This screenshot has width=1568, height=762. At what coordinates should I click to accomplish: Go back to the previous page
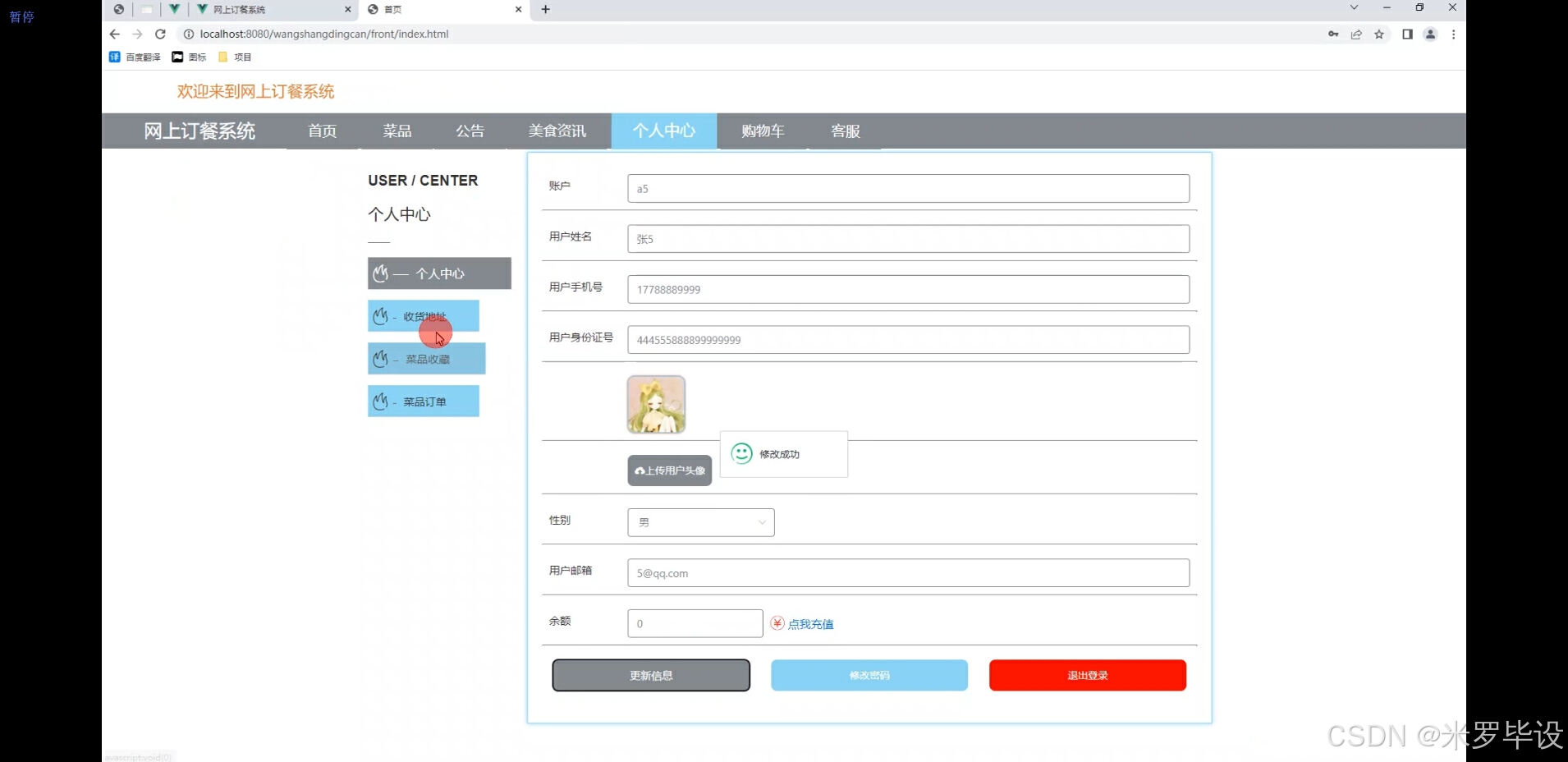(114, 34)
